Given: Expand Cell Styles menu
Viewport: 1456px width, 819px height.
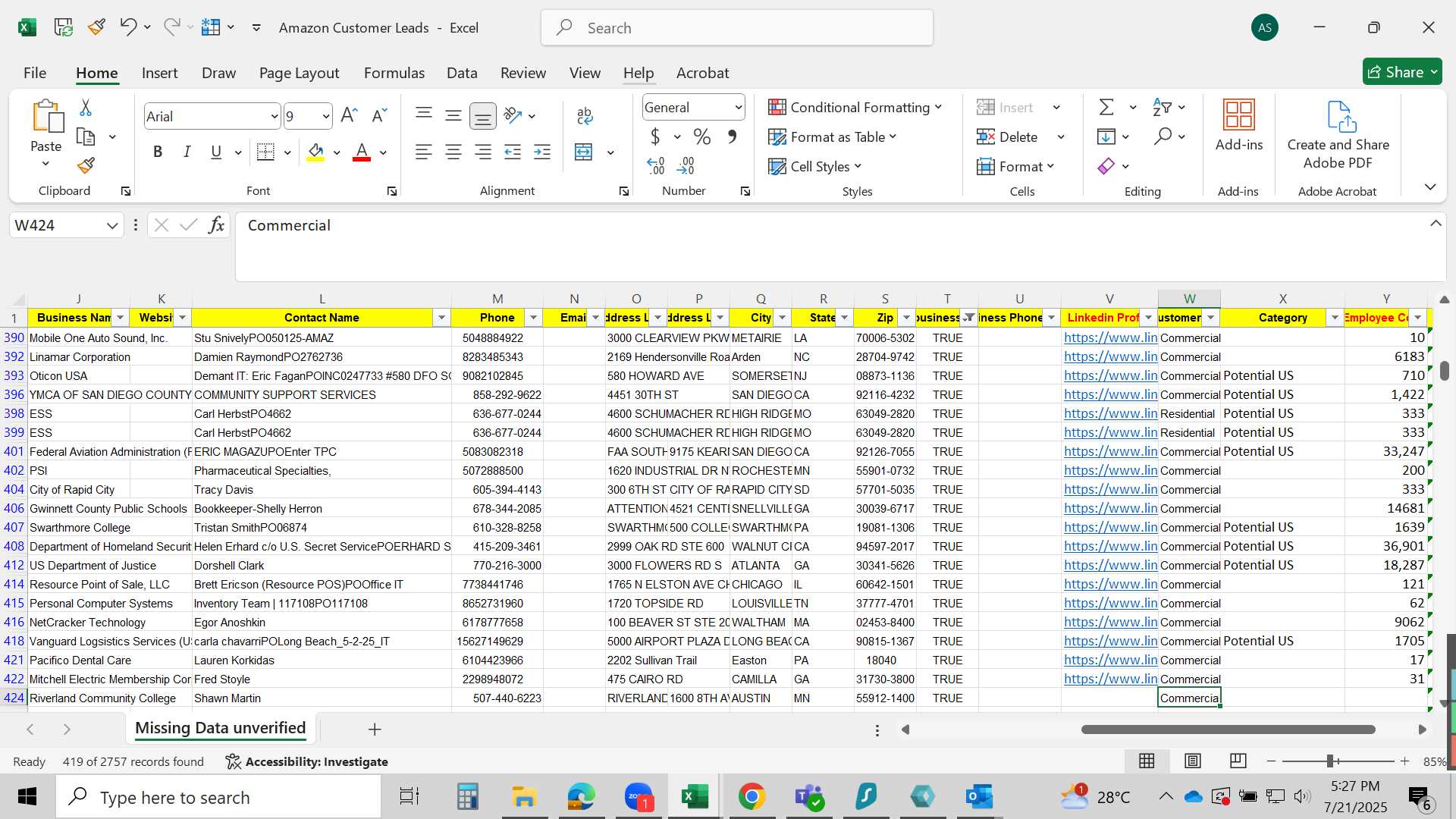Looking at the screenshot, I should click(815, 166).
